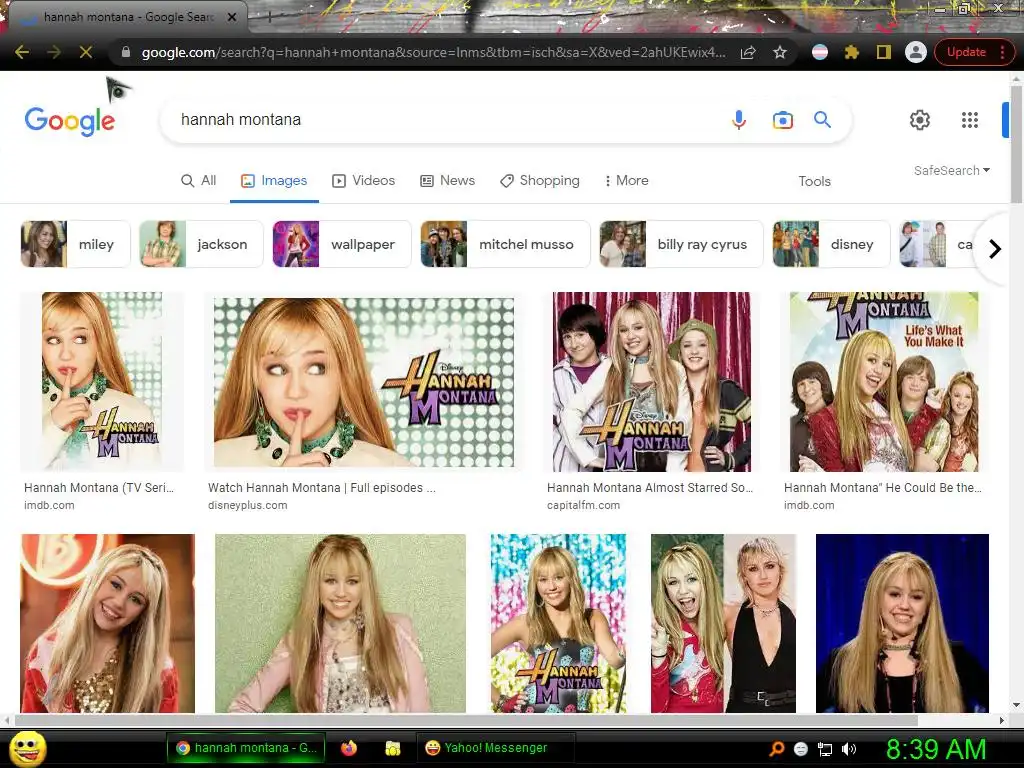Open Google quick settings gear
The width and height of the screenshot is (1024, 768).
coord(920,120)
